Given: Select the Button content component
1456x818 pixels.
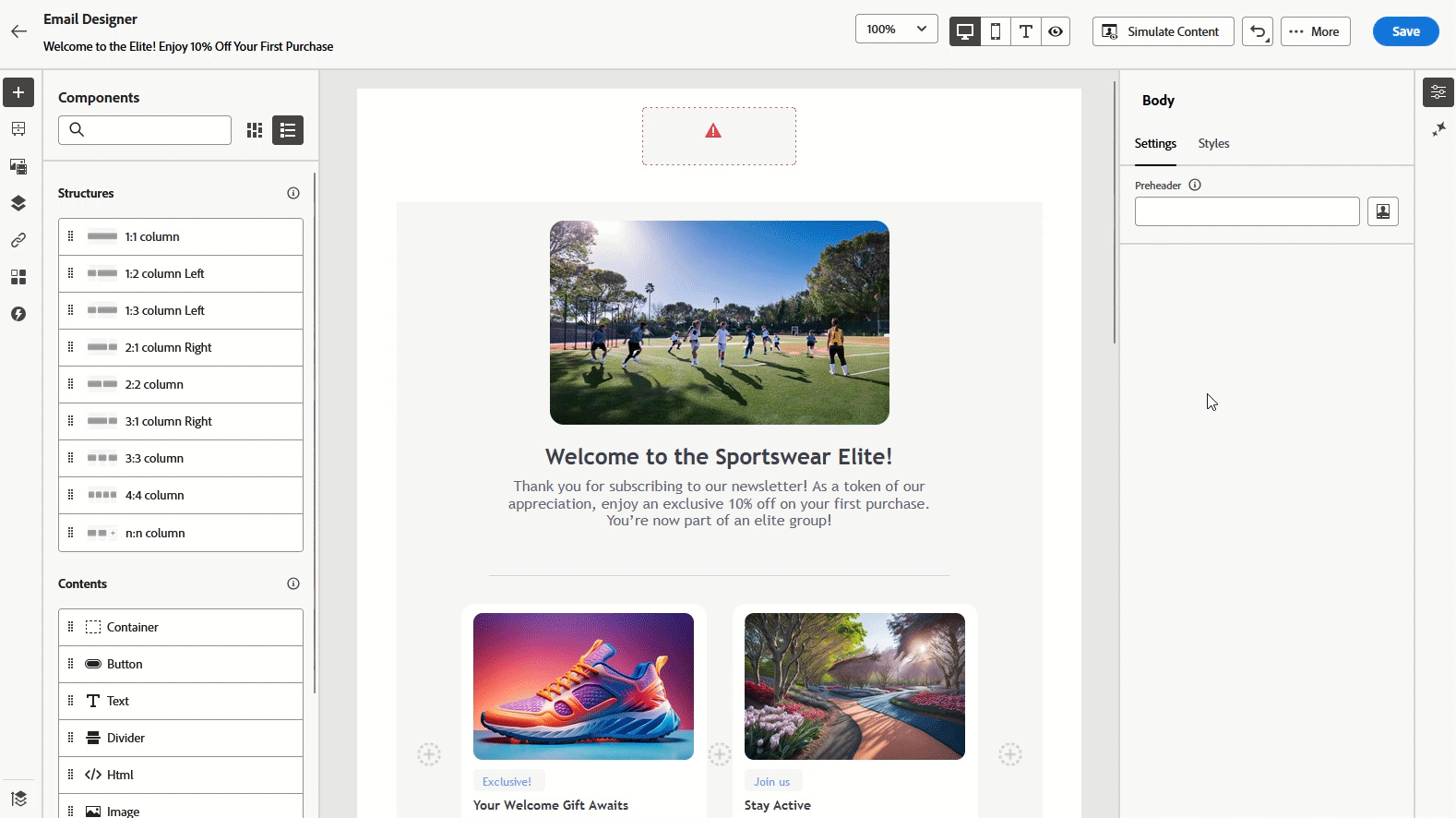Looking at the screenshot, I should 181,665.
